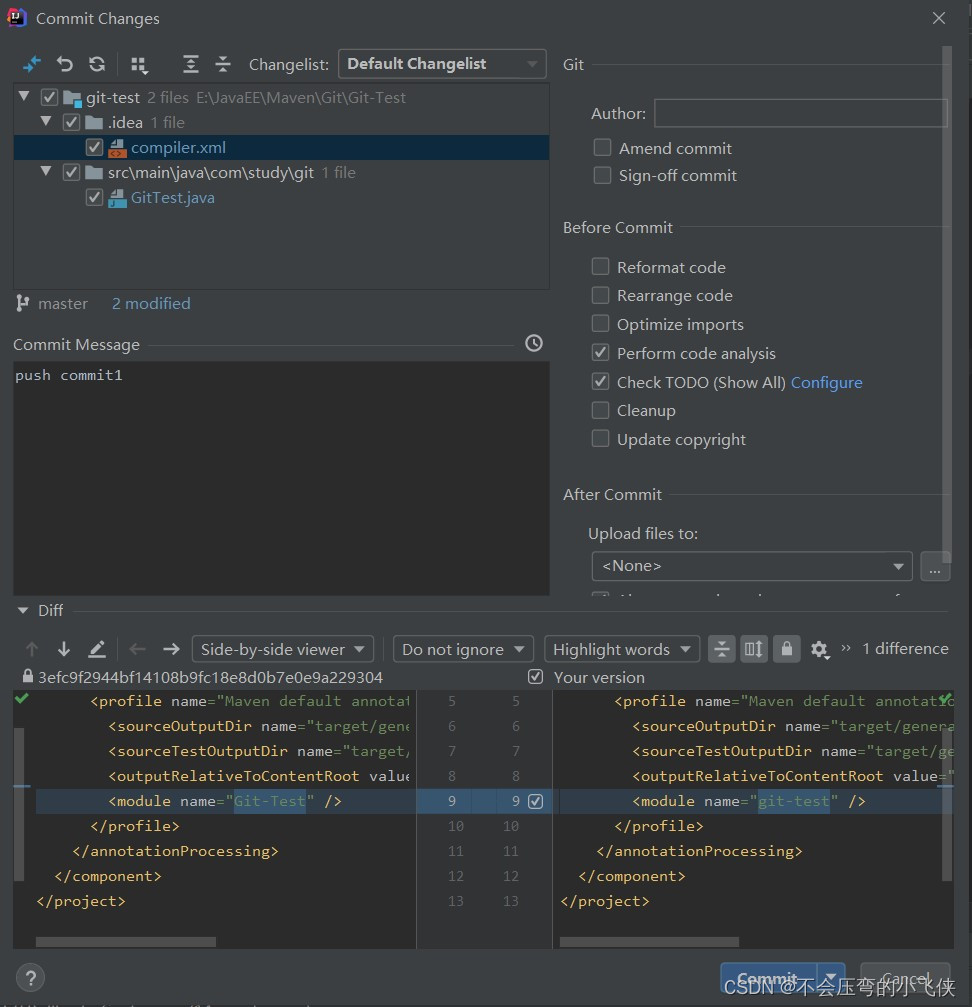
Task: Click in the commit message text area
Action: point(281,478)
